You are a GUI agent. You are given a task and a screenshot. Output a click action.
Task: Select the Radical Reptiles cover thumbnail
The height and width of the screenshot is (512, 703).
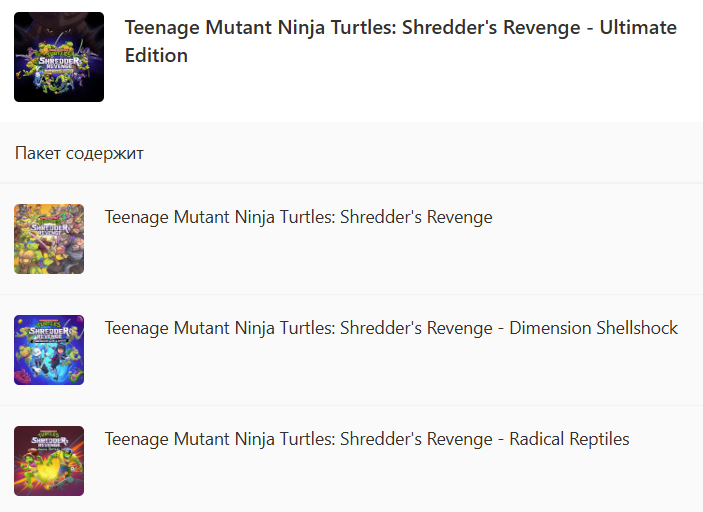click(x=49, y=461)
